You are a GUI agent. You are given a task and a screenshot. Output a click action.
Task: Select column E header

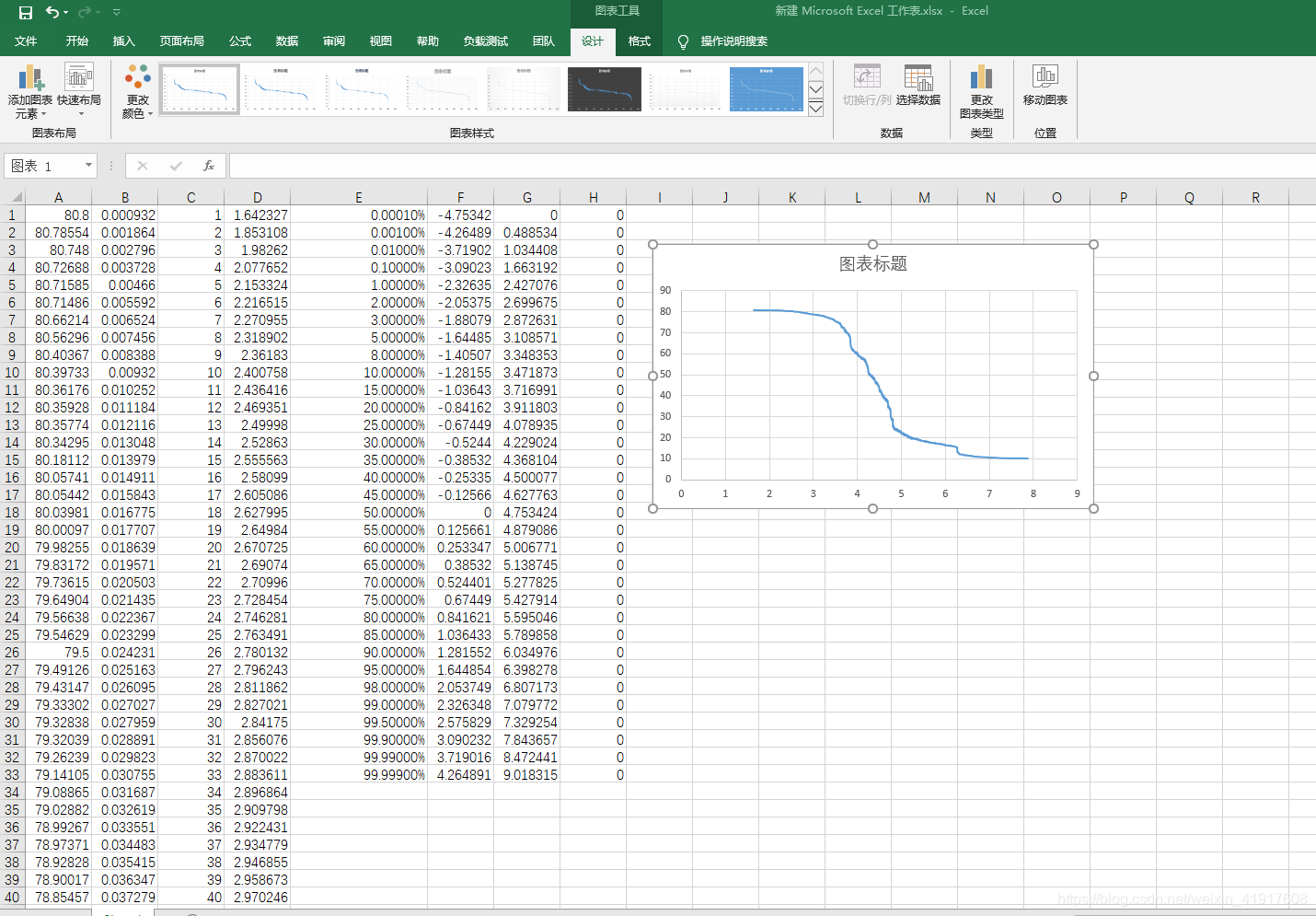point(359,197)
